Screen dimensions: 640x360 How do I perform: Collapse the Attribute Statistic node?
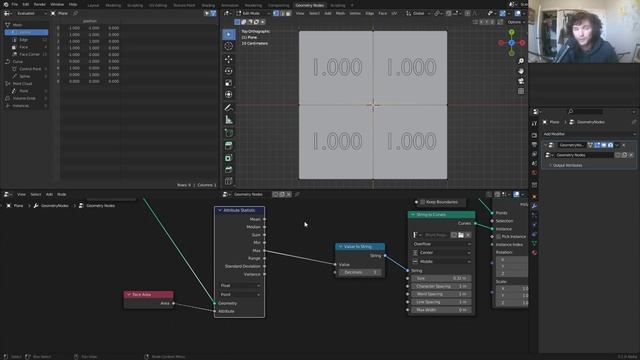(x=220, y=210)
